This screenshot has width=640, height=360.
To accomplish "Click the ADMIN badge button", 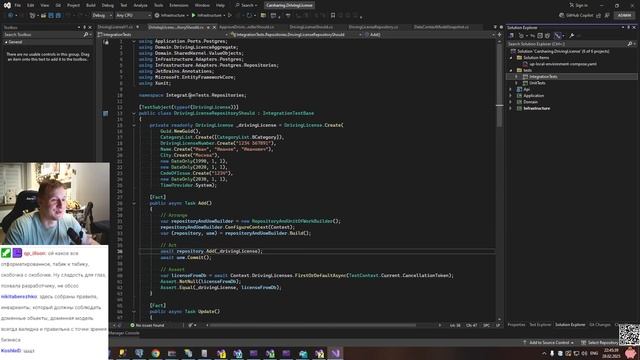I will click(x=624, y=15).
